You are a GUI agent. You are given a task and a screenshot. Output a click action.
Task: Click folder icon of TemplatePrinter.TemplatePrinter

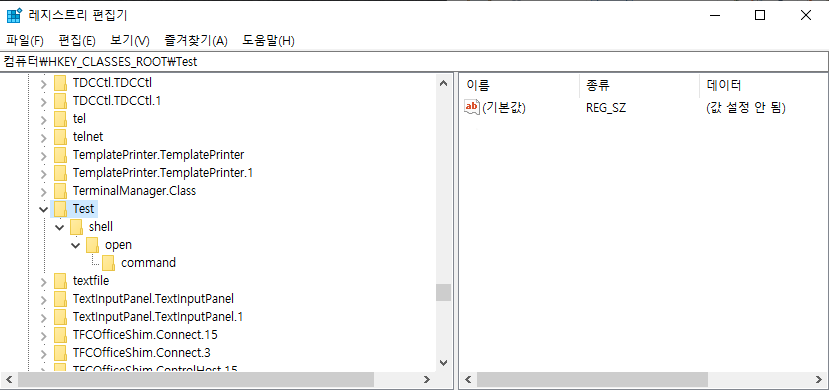[61, 155]
